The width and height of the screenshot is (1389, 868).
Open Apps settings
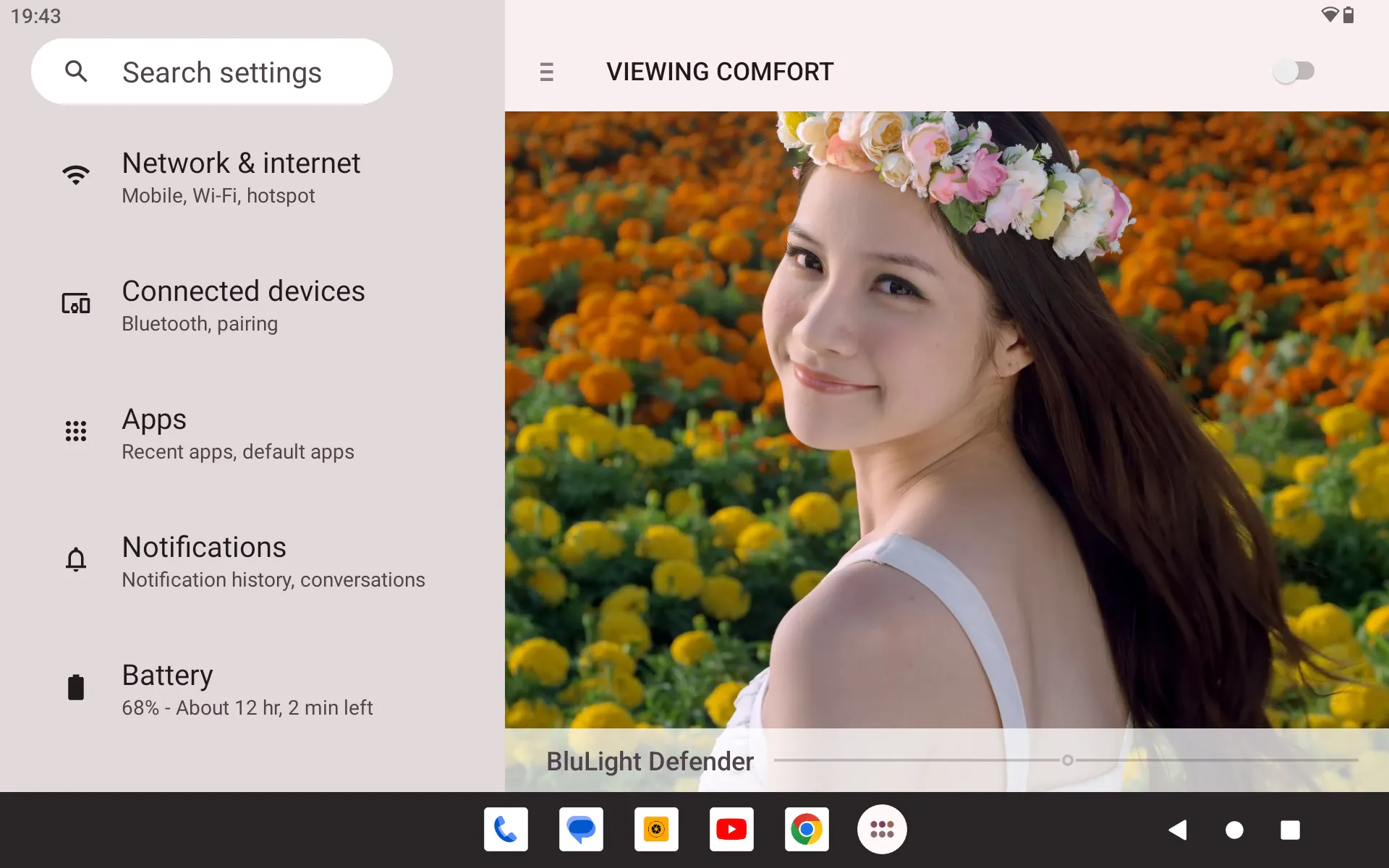tap(252, 434)
